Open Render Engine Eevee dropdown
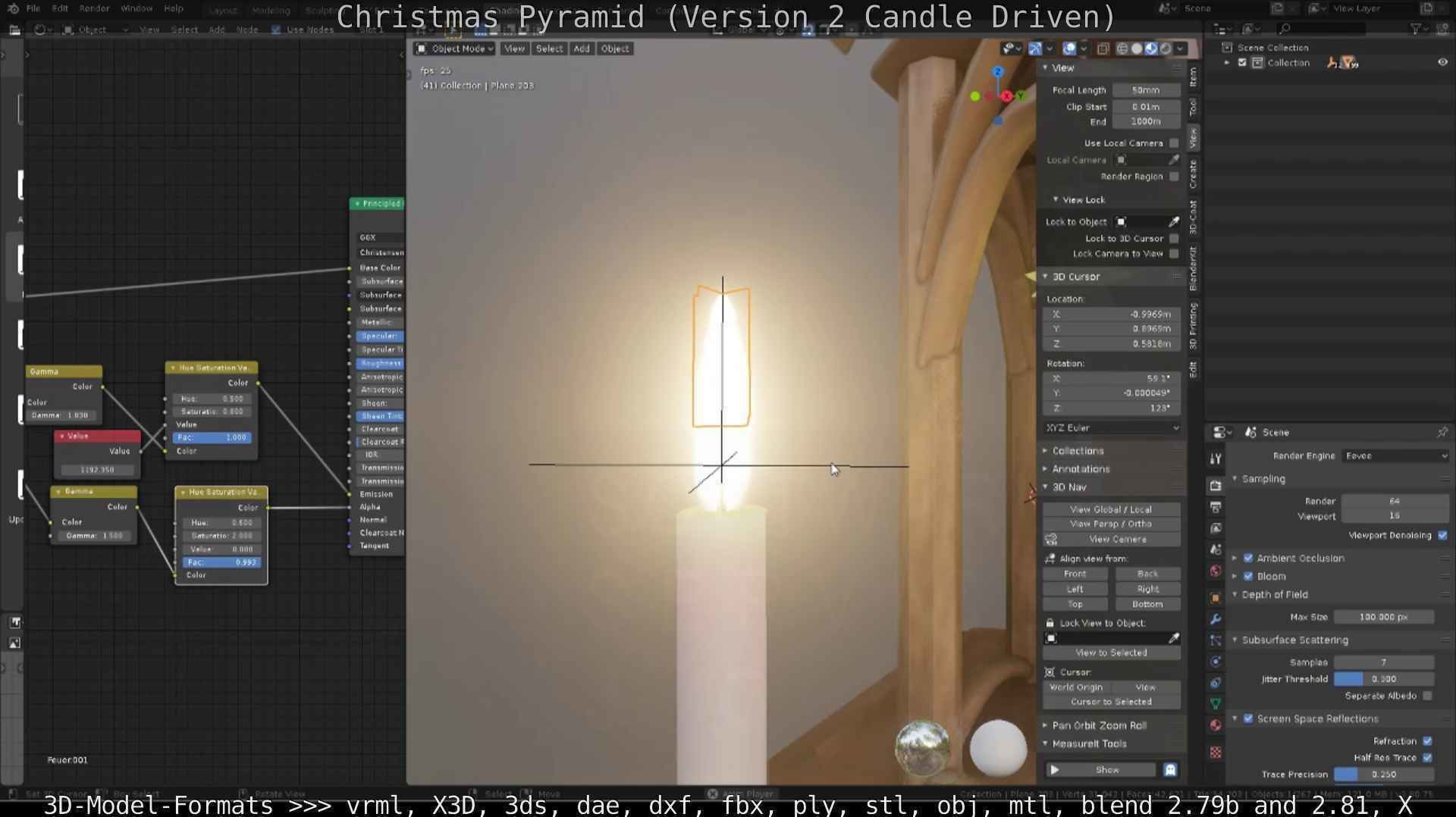1456x817 pixels. pyautogui.click(x=1396, y=456)
